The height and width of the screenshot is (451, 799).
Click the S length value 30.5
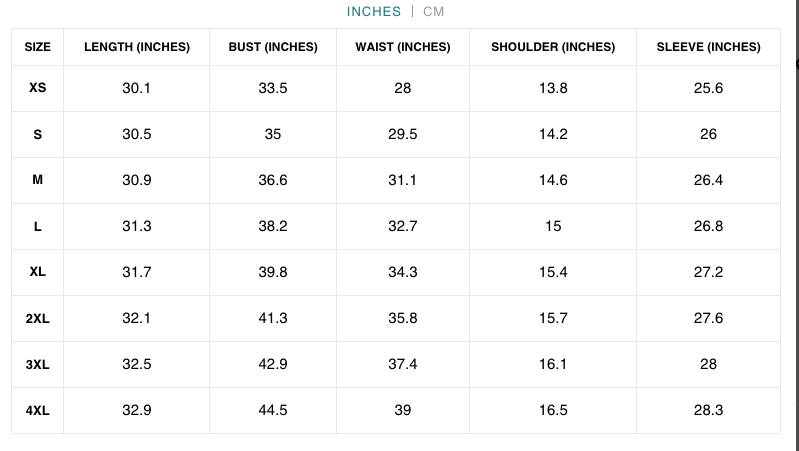click(137, 134)
